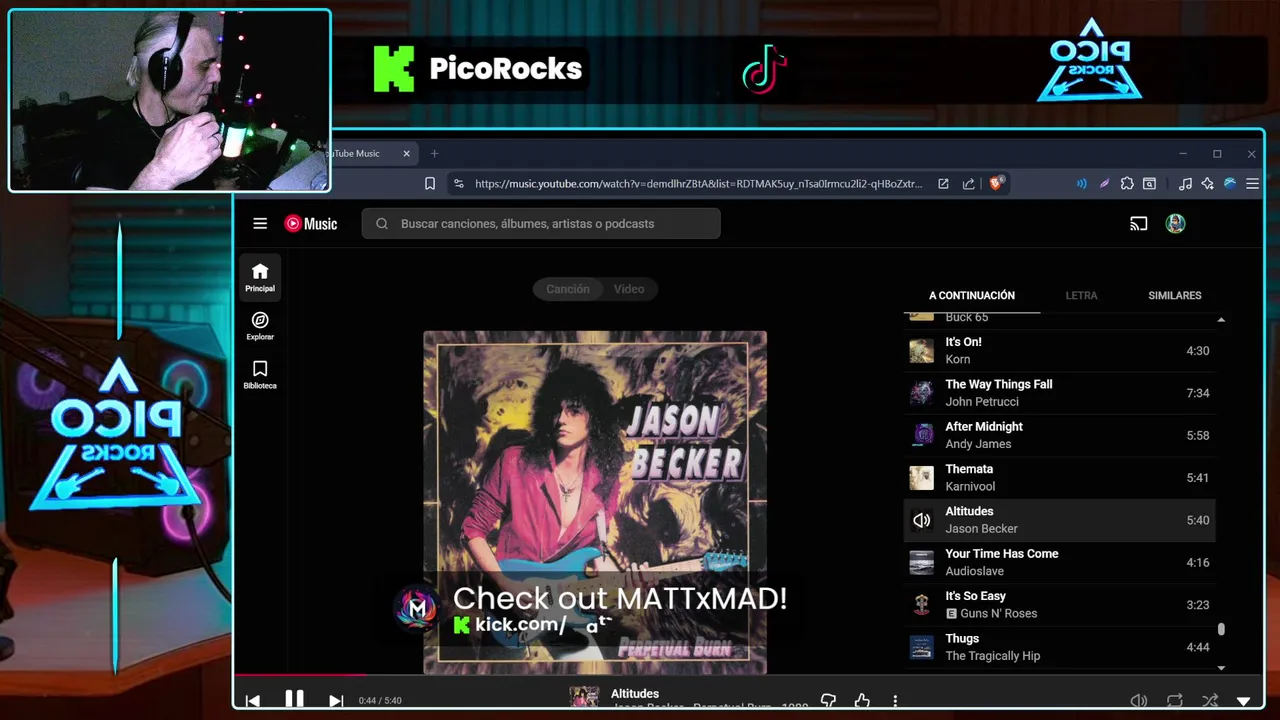Play It's On! by Korn

coord(1060,351)
